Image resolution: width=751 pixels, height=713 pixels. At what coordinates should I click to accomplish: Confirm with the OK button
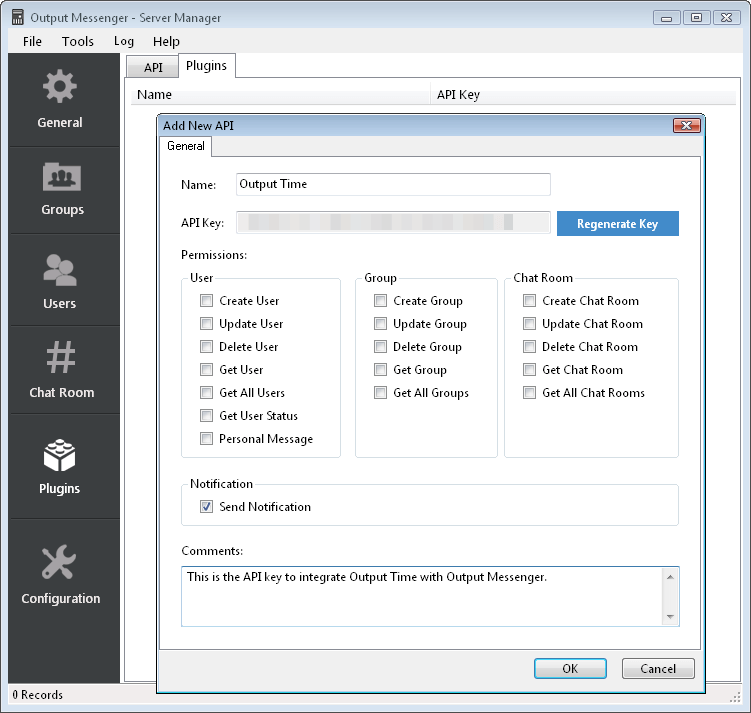[570, 668]
